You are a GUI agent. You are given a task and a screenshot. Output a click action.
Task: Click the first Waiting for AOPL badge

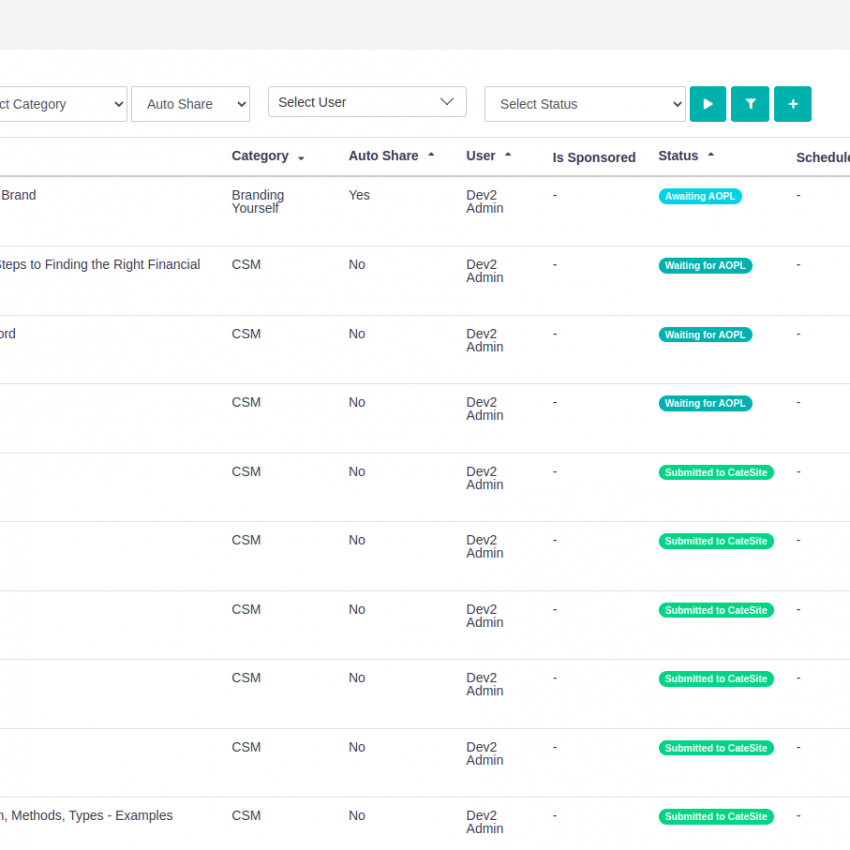[705, 265]
